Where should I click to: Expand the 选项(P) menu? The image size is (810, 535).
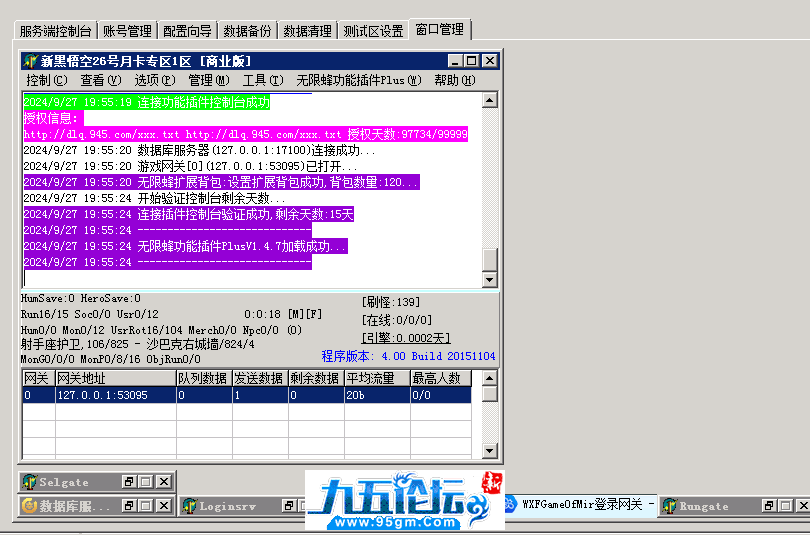(154, 80)
